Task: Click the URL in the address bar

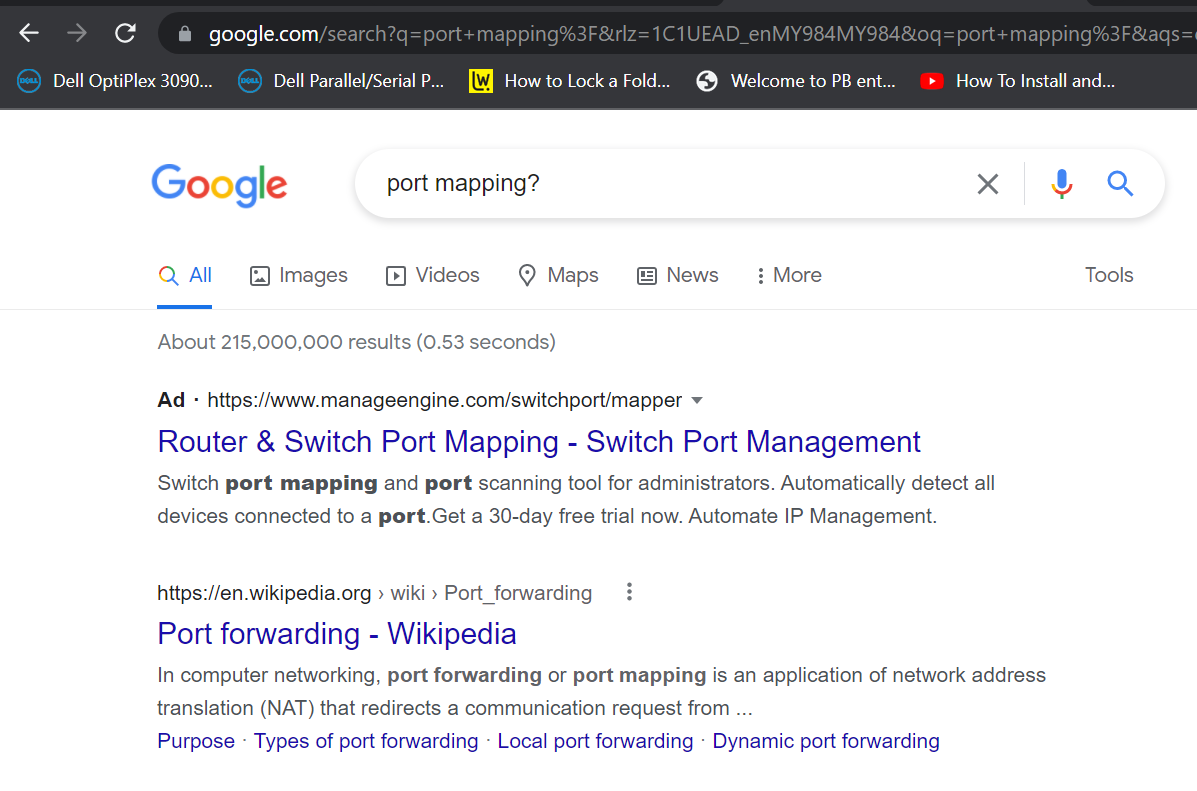Action: 701,34
